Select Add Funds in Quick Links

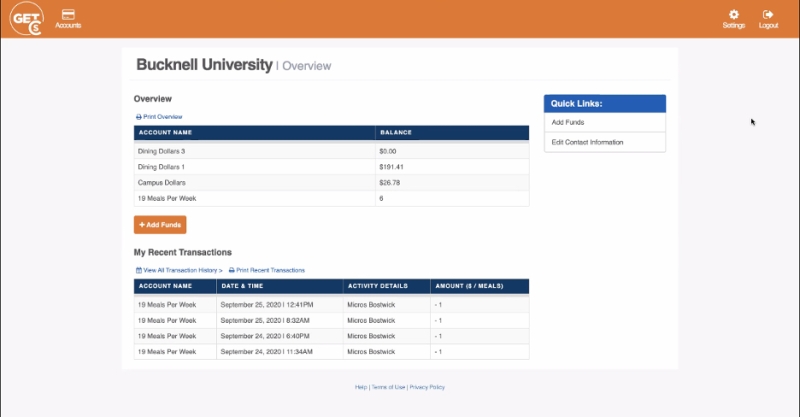coord(605,122)
